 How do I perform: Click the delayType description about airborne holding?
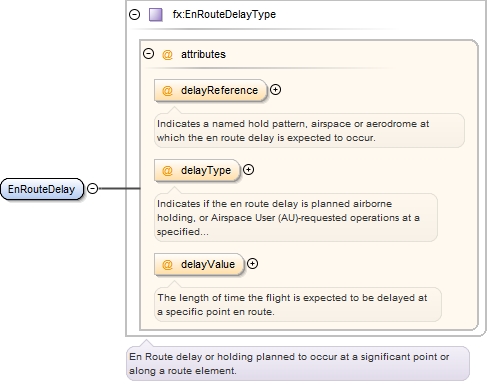point(296,217)
